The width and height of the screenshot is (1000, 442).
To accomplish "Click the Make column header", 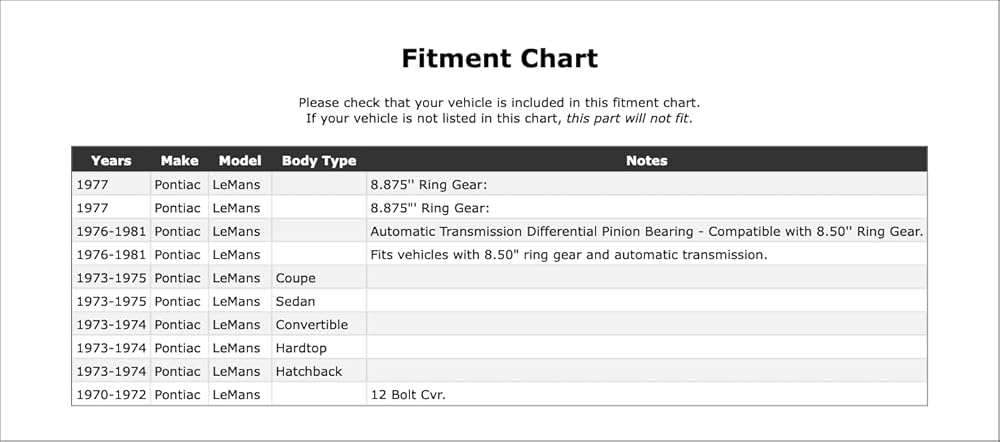I will click(x=179, y=160).
